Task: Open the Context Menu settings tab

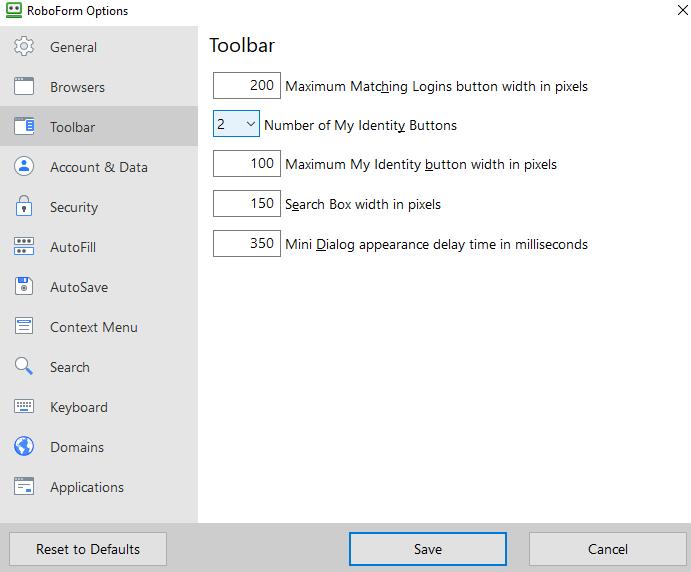Action: click(94, 327)
